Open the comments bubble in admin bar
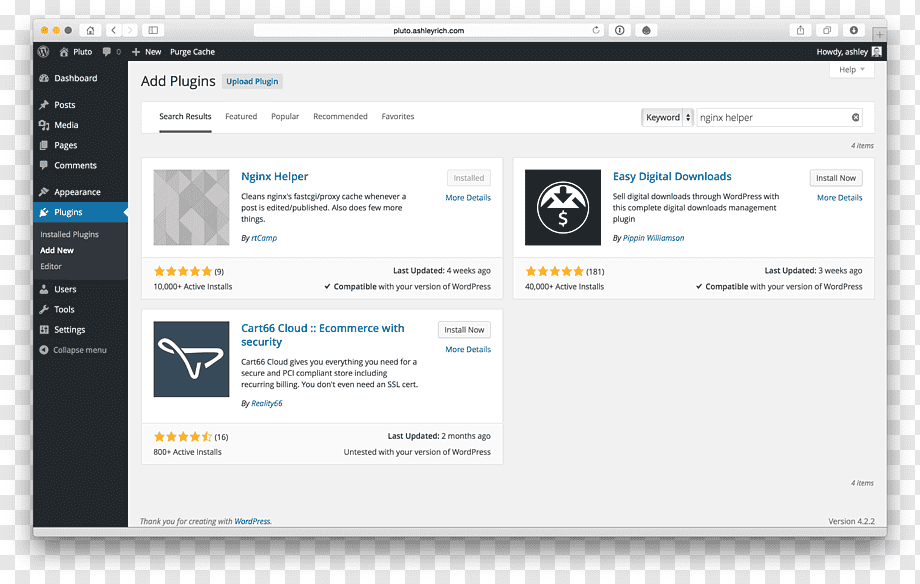920x584 pixels. tap(111, 52)
